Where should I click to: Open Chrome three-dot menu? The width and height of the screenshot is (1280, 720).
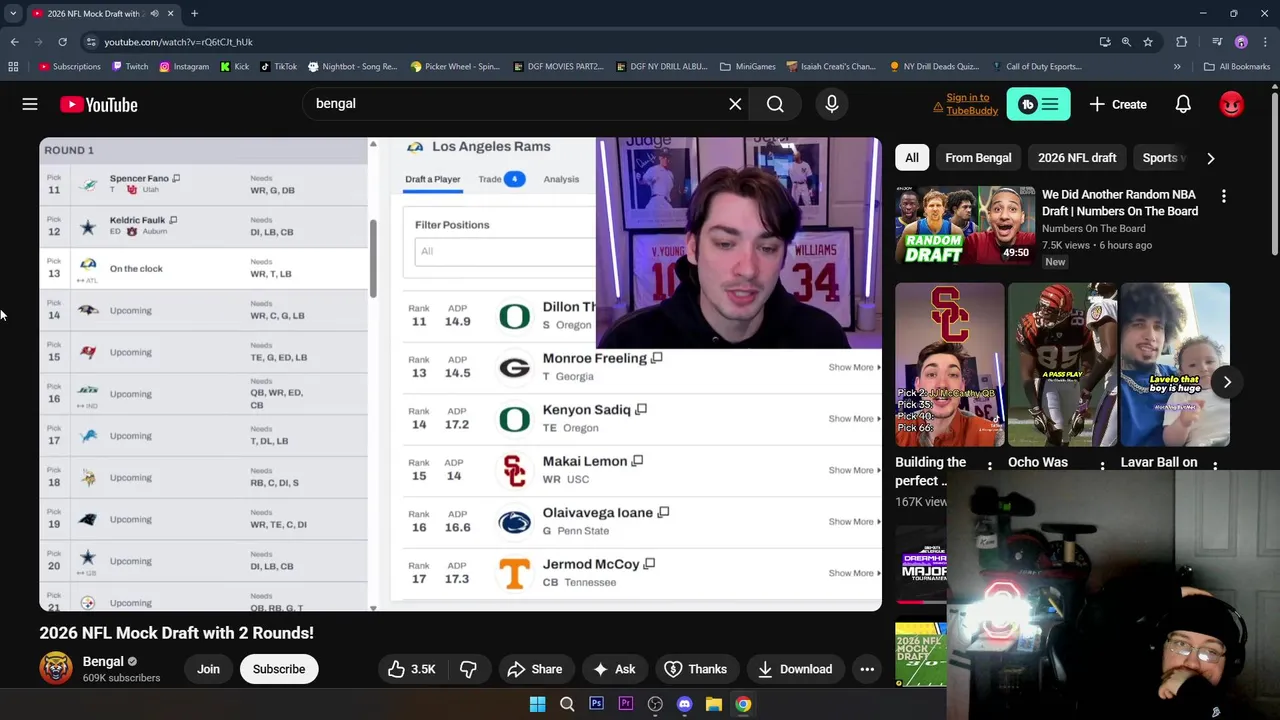1265,42
